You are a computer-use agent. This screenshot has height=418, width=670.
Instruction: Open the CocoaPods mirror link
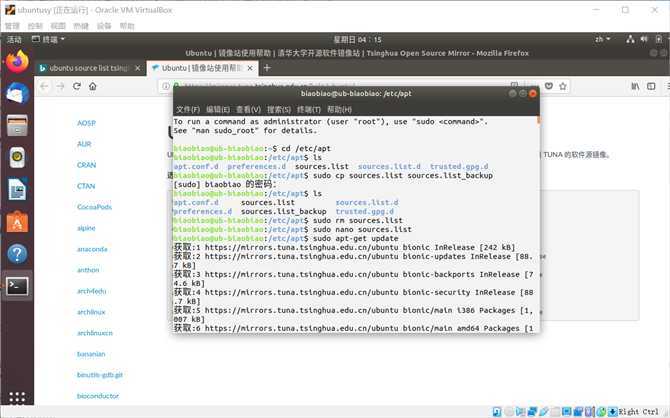(x=94, y=207)
